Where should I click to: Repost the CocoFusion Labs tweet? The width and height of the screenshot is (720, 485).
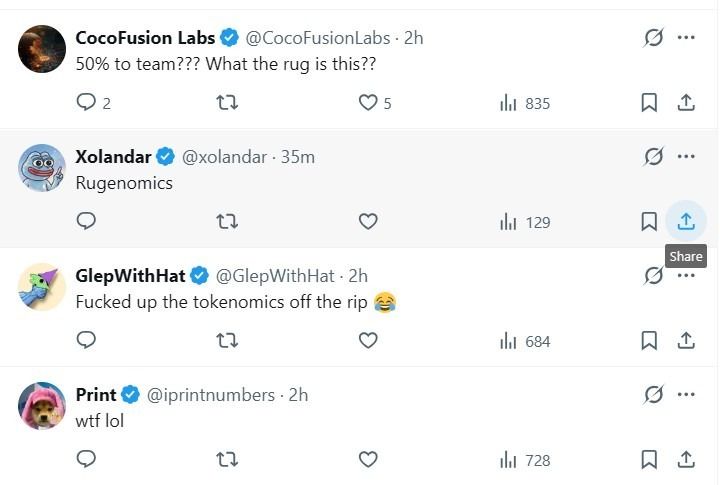coord(227,103)
